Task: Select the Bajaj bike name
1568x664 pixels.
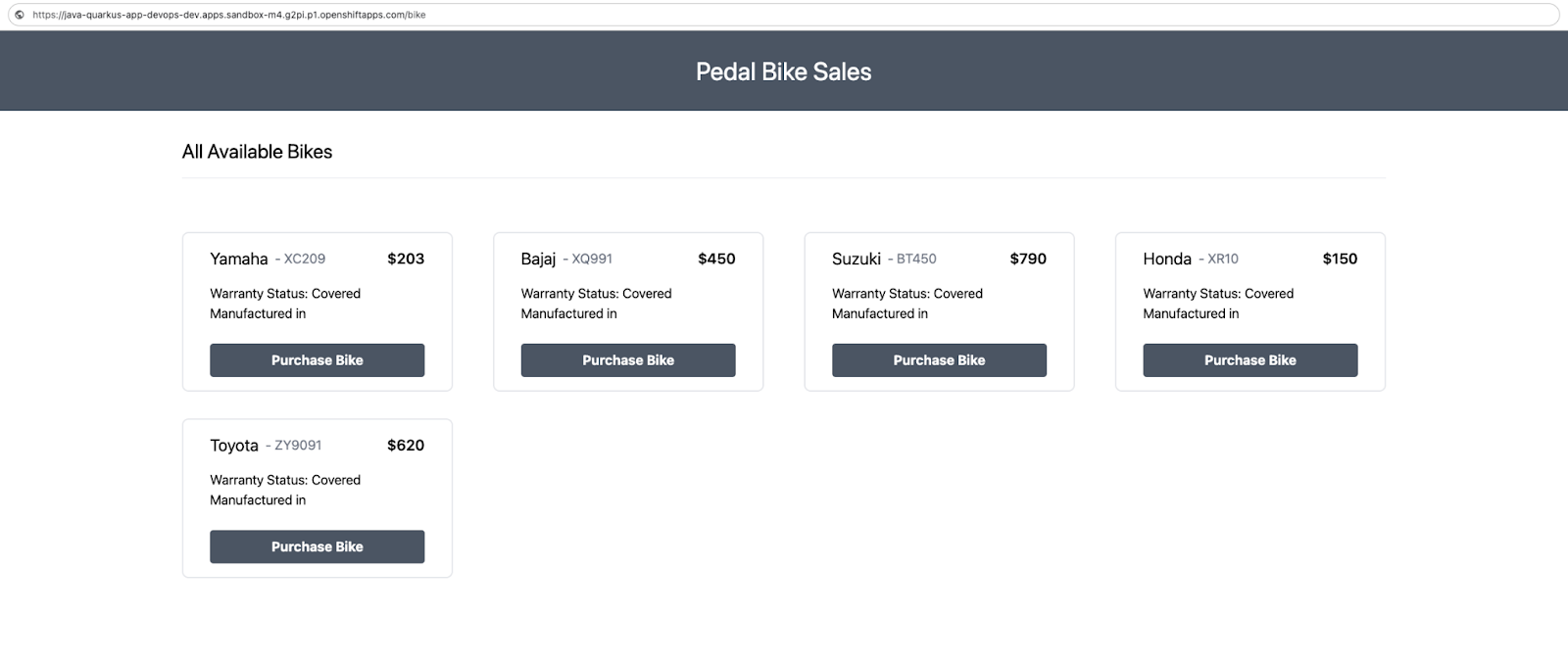Action: point(538,259)
